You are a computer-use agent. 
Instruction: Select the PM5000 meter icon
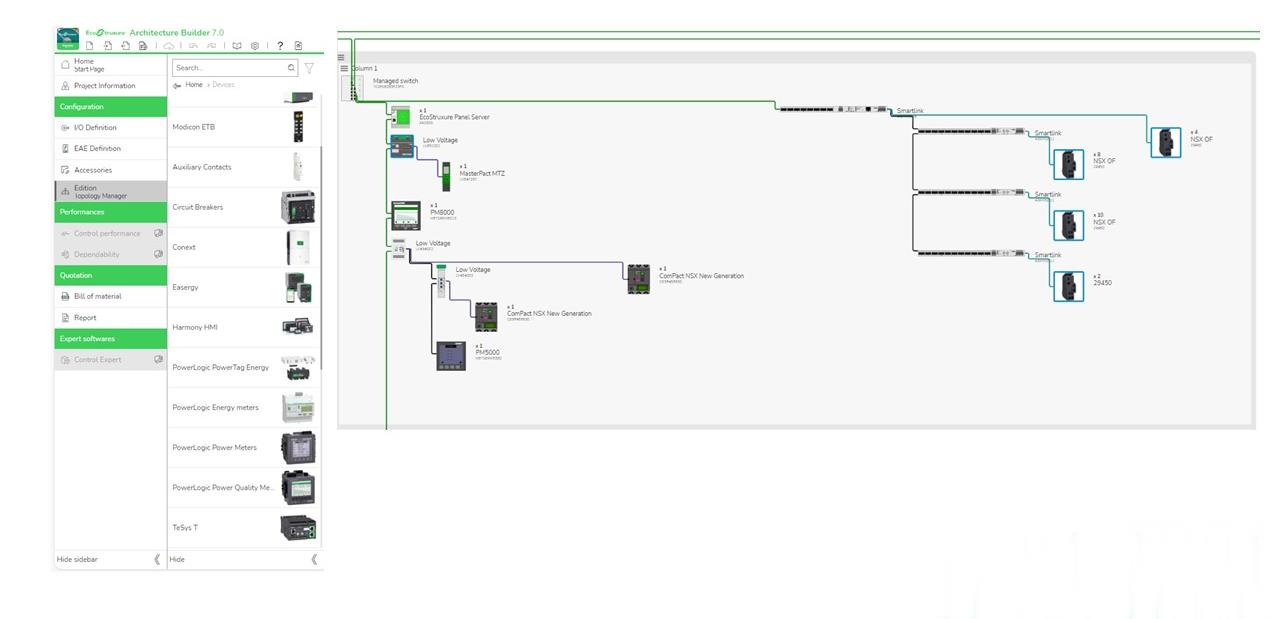451,356
